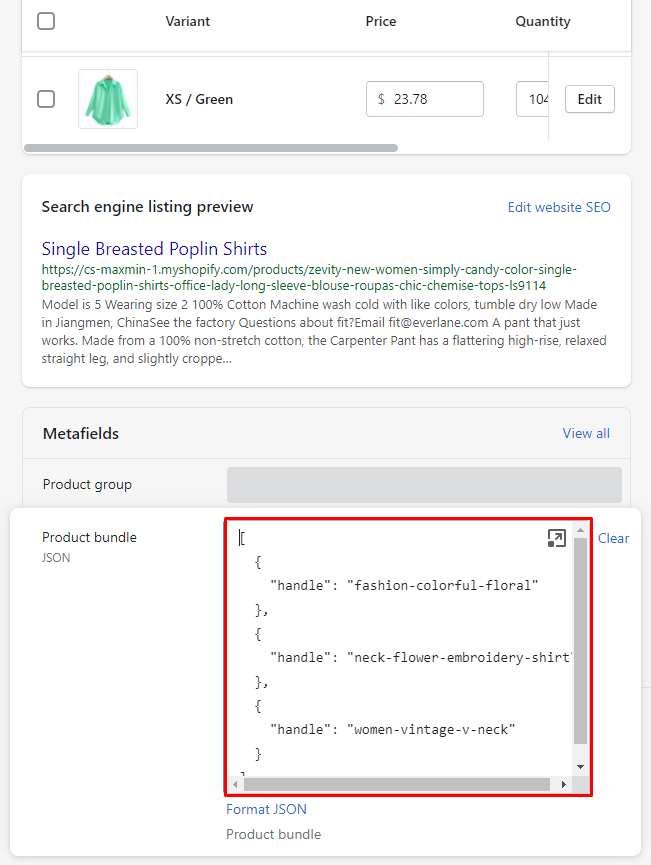The height and width of the screenshot is (865, 651).
Task: Tick the select-all variants checkbox
Action: coord(46,21)
